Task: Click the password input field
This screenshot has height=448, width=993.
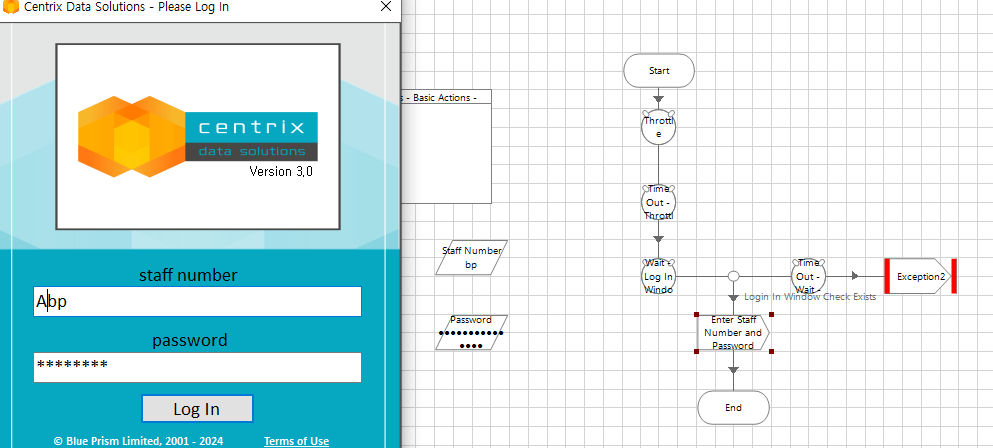Action: 197,368
